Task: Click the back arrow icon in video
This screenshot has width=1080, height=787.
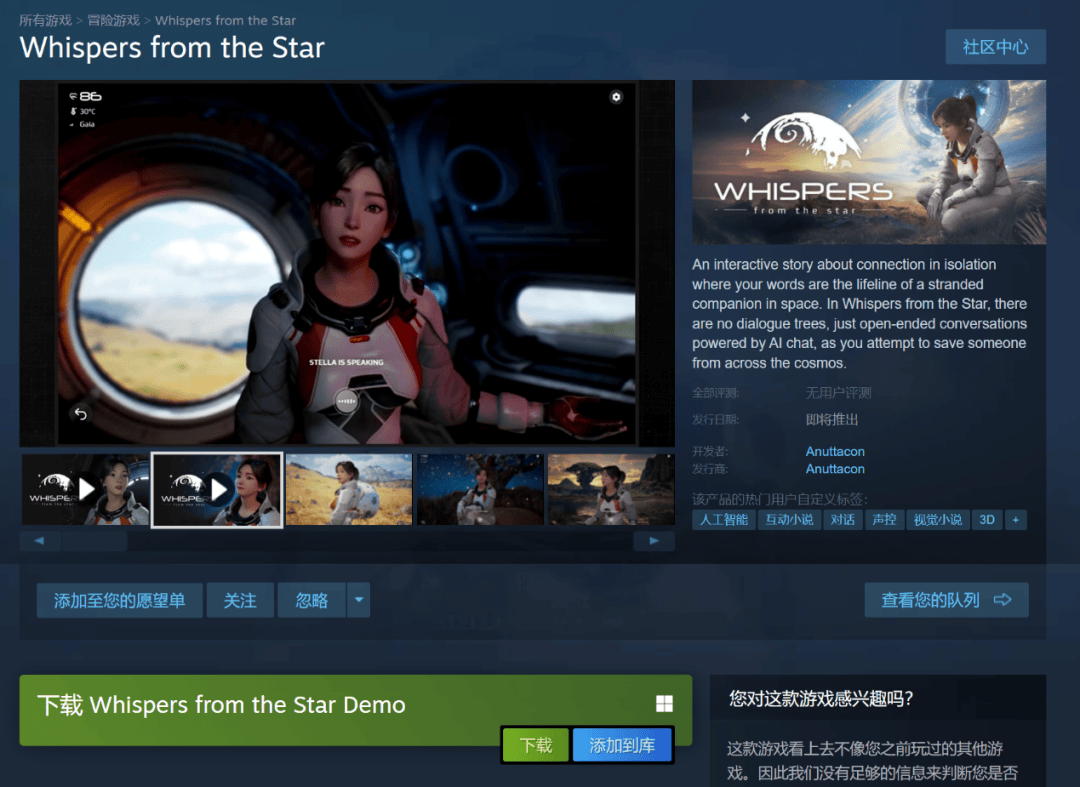Action: coord(81,414)
